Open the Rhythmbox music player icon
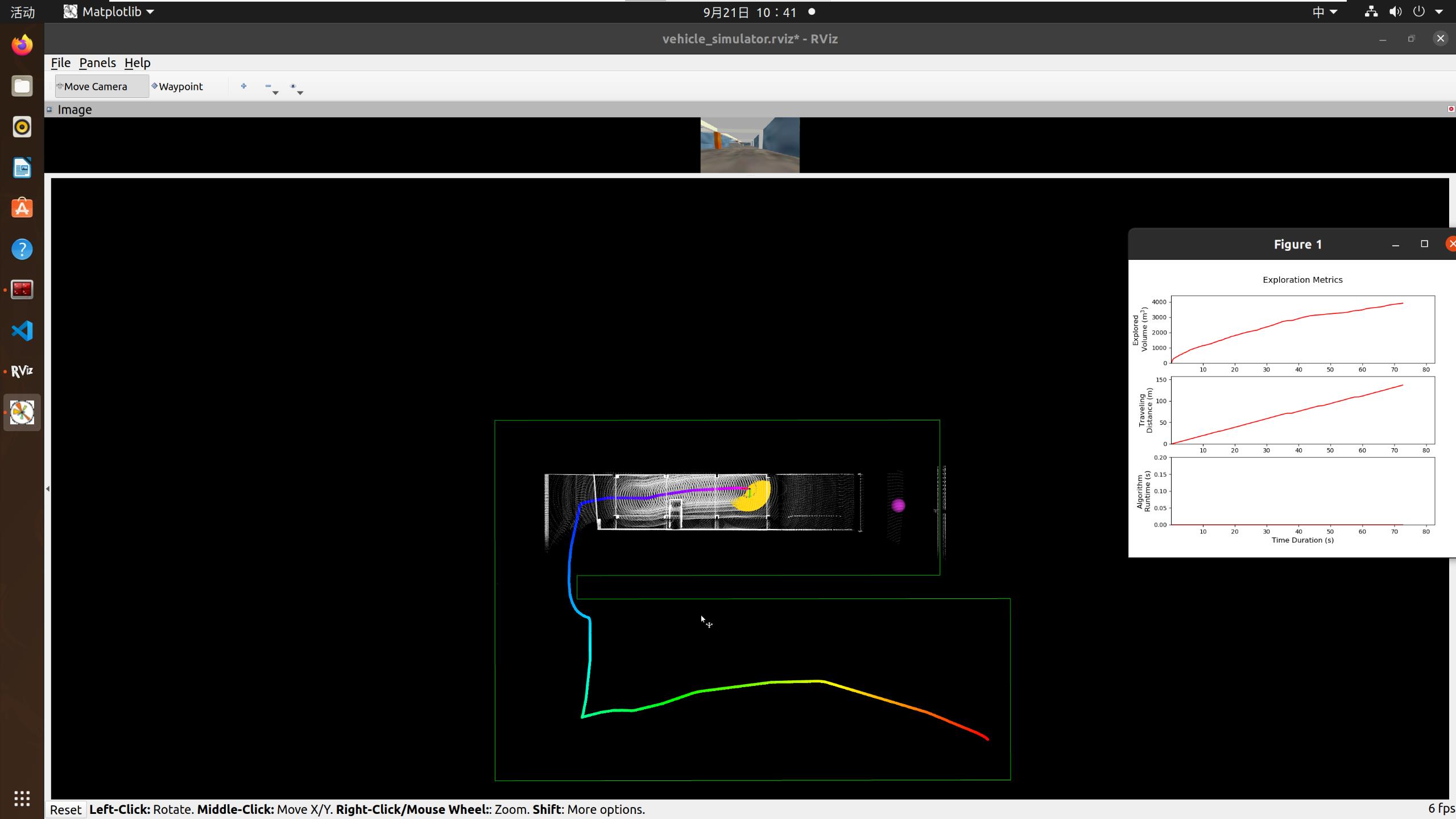Image resolution: width=1456 pixels, height=819 pixels. [22, 127]
